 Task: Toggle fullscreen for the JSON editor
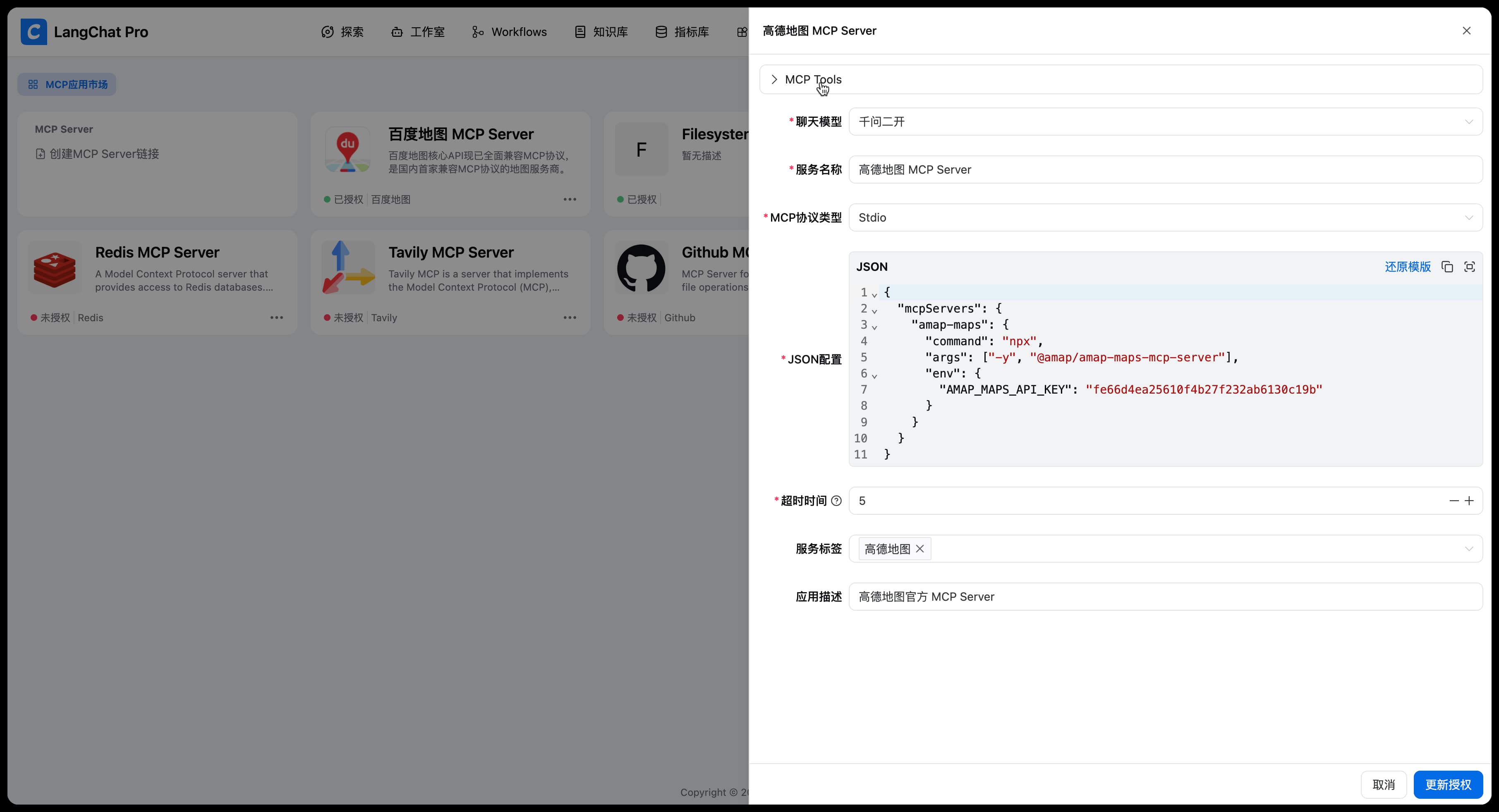click(x=1469, y=267)
